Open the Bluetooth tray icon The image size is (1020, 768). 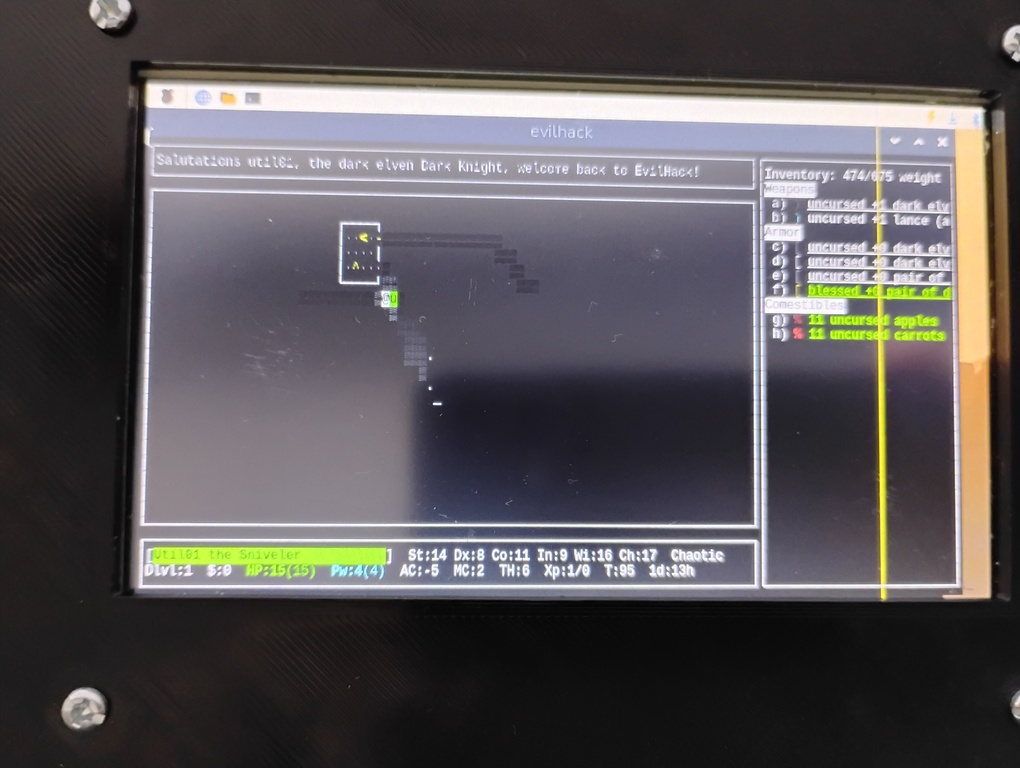point(976,120)
